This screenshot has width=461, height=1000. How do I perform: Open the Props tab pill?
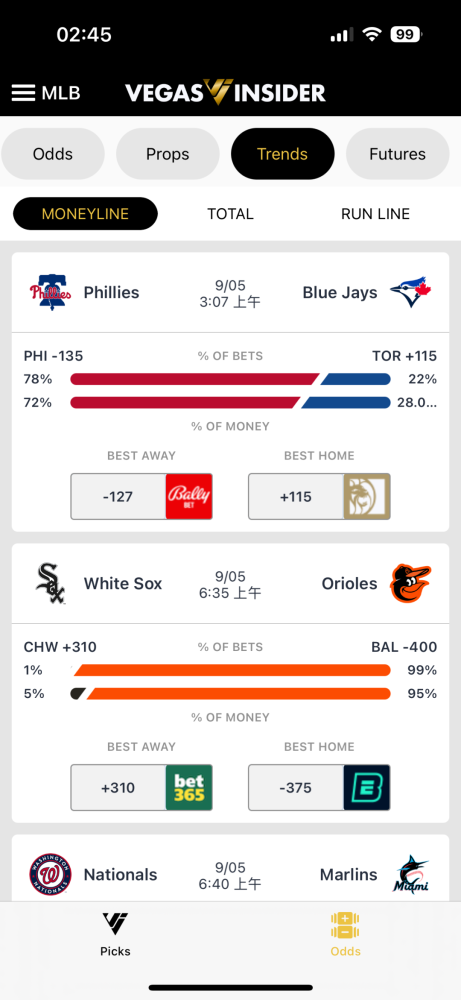(x=168, y=154)
